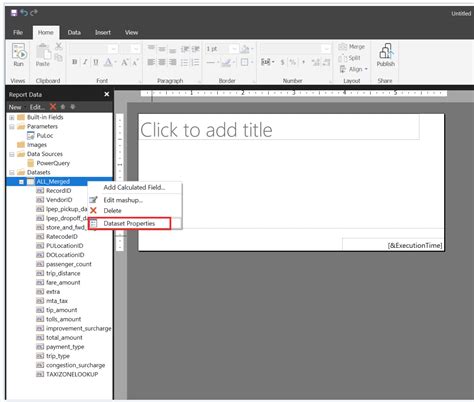The image size is (474, 402).
Task: Click Edit... in Report Data toolbar
Action: [x=37, y=107]
